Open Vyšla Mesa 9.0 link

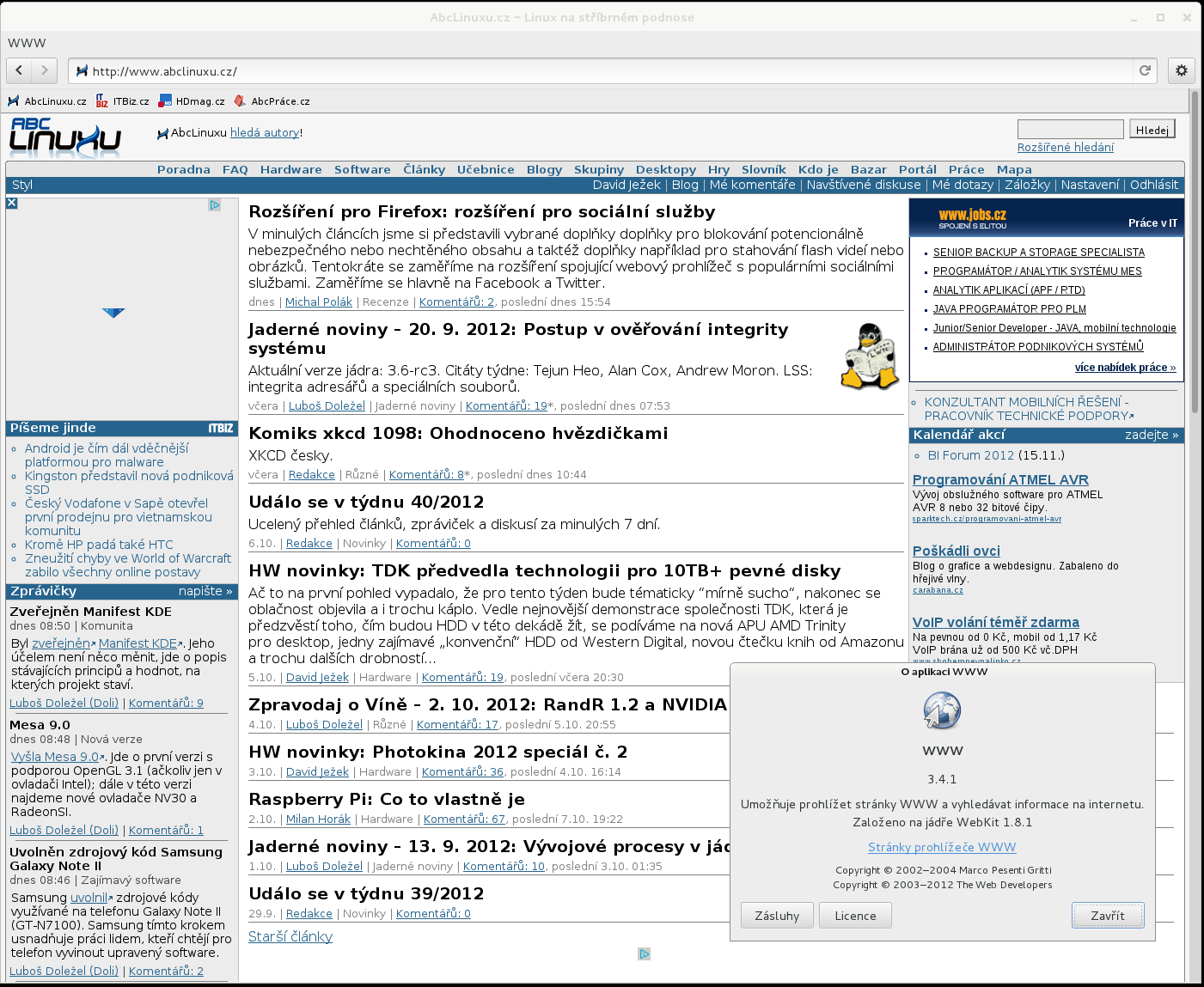[55, 757]
